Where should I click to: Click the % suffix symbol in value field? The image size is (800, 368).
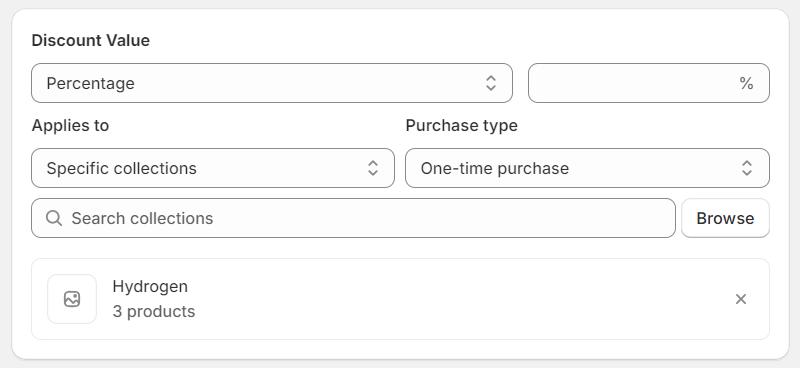(x=746, y=83)
